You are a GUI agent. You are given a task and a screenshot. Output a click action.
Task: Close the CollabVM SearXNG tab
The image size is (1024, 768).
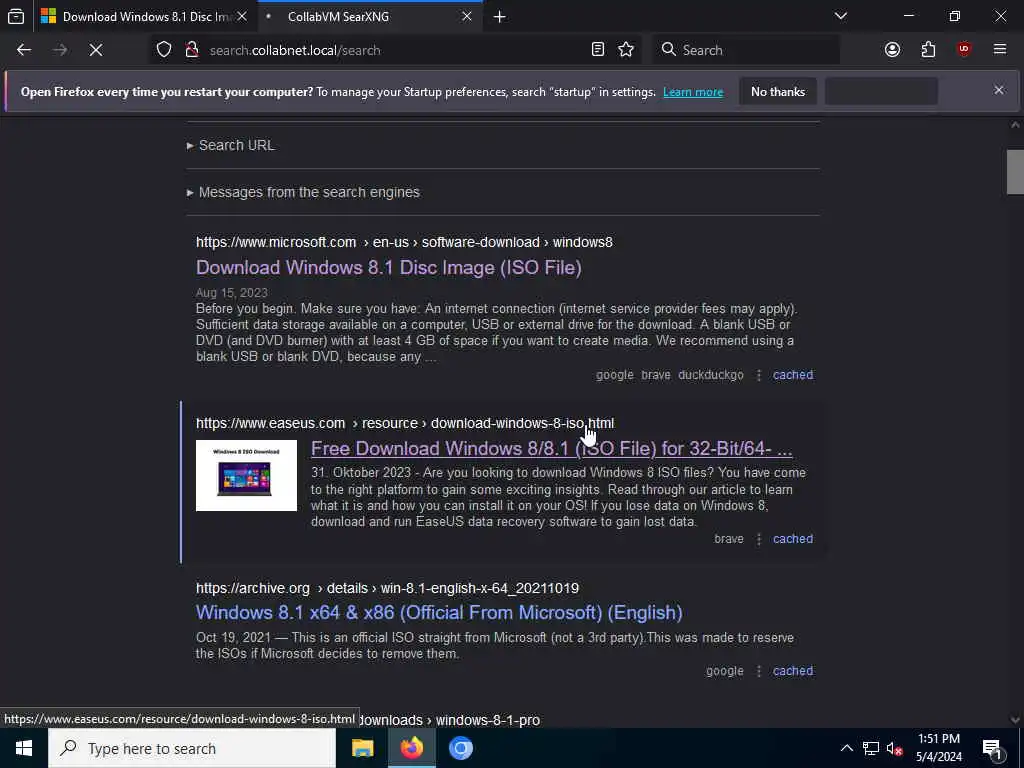[467, 16]
